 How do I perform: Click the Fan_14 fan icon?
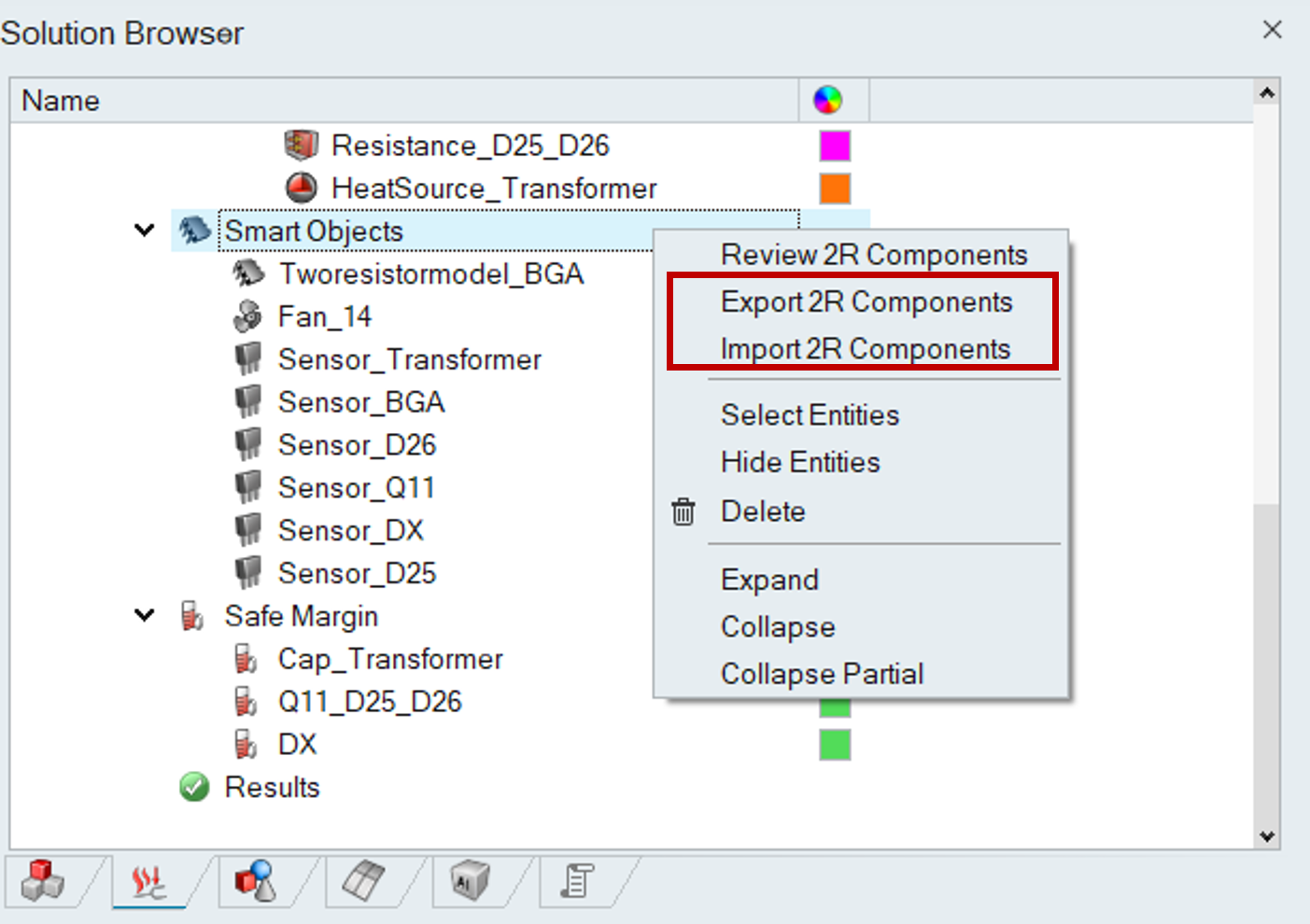247,316
